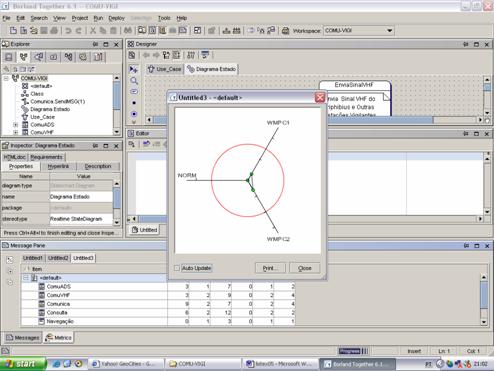Collapse the <default> row in metrics table

pos(26,278)
